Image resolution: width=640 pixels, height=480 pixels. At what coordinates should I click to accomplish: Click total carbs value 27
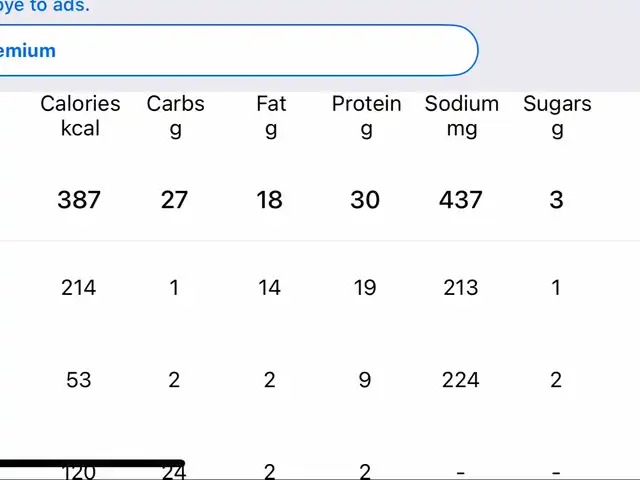pyautogui.click(x=174, y=200)
